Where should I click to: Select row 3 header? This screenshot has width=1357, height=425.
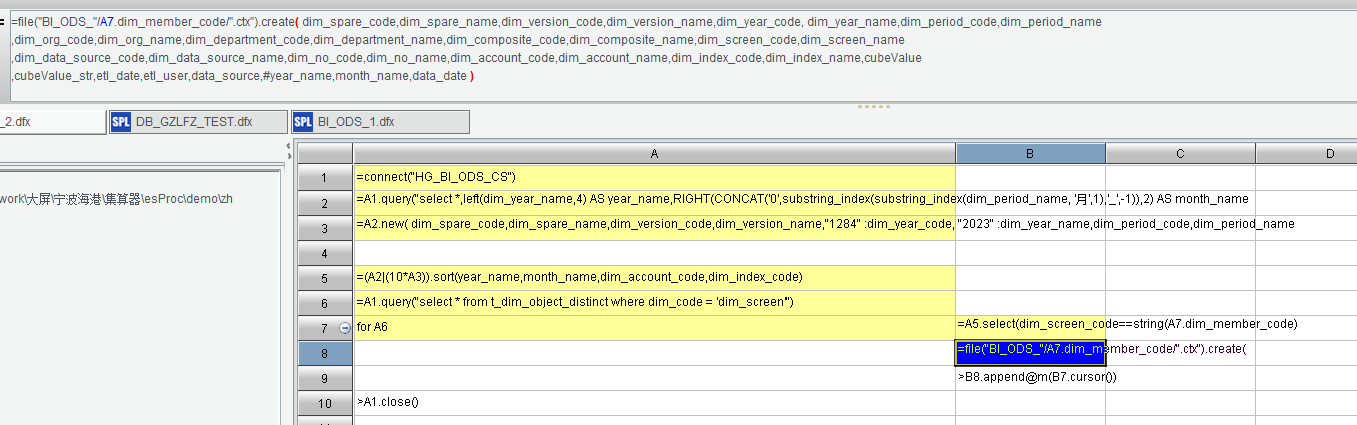coord(325,227)
